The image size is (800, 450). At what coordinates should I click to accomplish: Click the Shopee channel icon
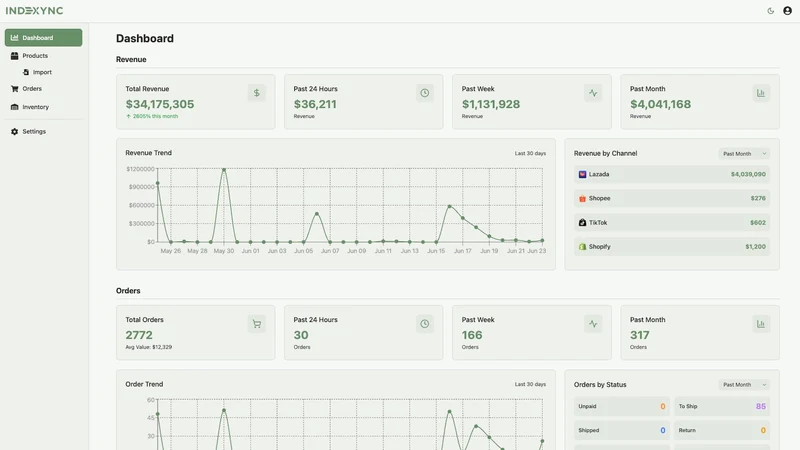pos(582,198)
